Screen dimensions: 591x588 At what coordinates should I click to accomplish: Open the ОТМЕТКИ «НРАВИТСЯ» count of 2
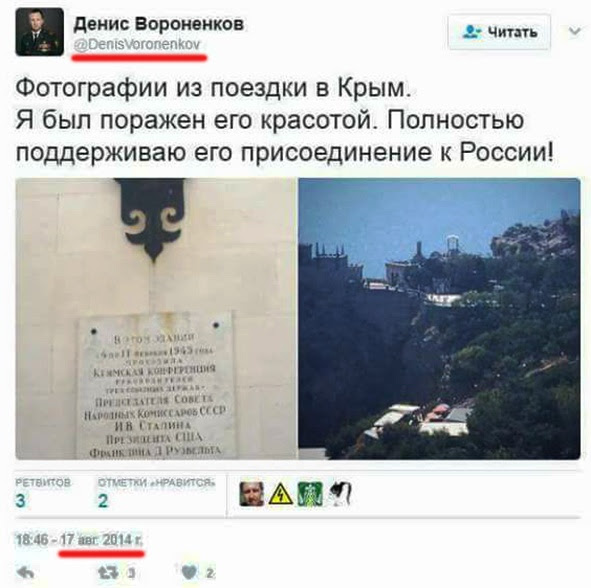point(156,493)
